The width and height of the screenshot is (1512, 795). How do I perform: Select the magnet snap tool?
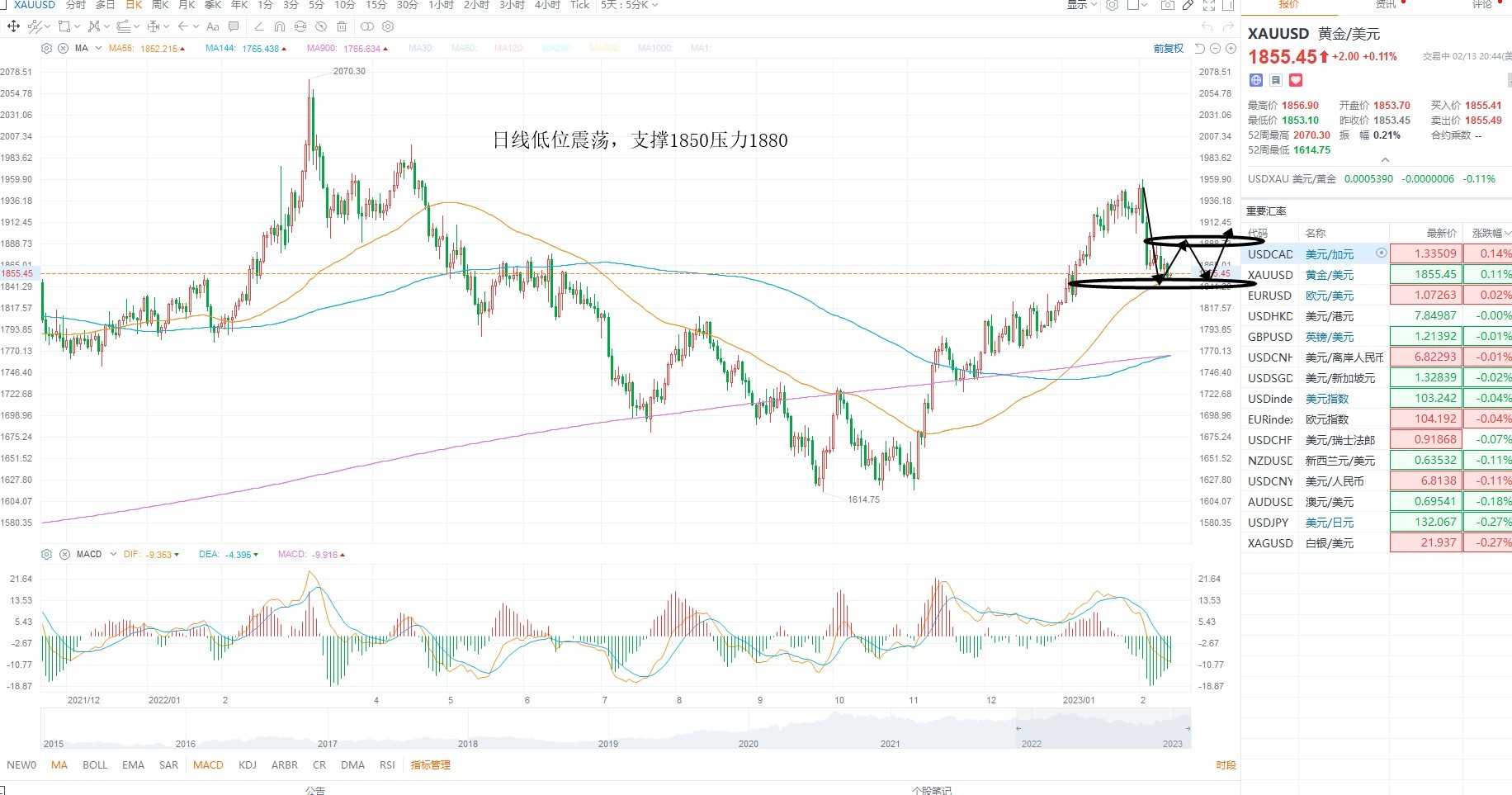point(280,26)
